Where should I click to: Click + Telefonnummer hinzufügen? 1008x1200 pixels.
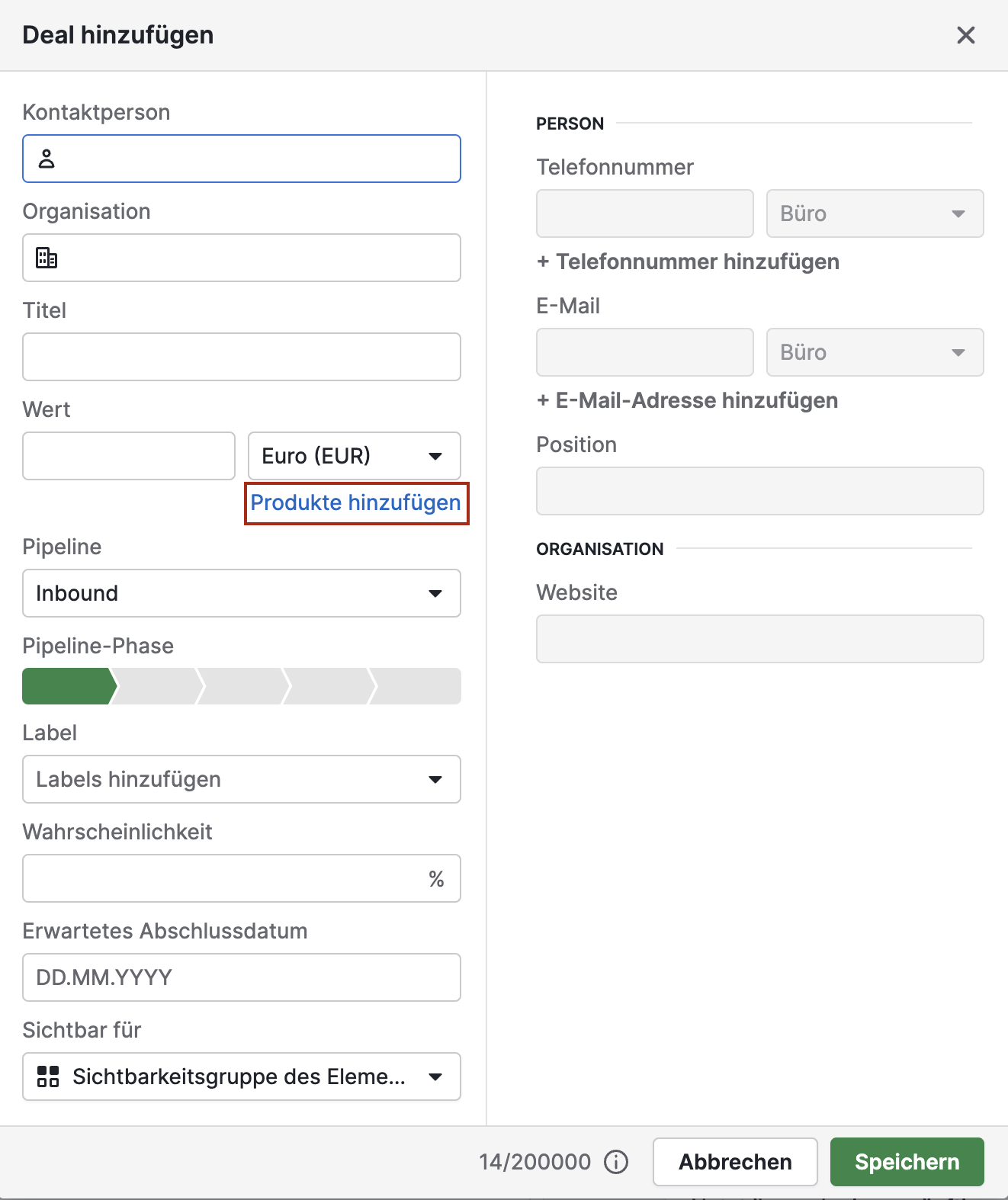pyautogui.click(x=688, y=261)
